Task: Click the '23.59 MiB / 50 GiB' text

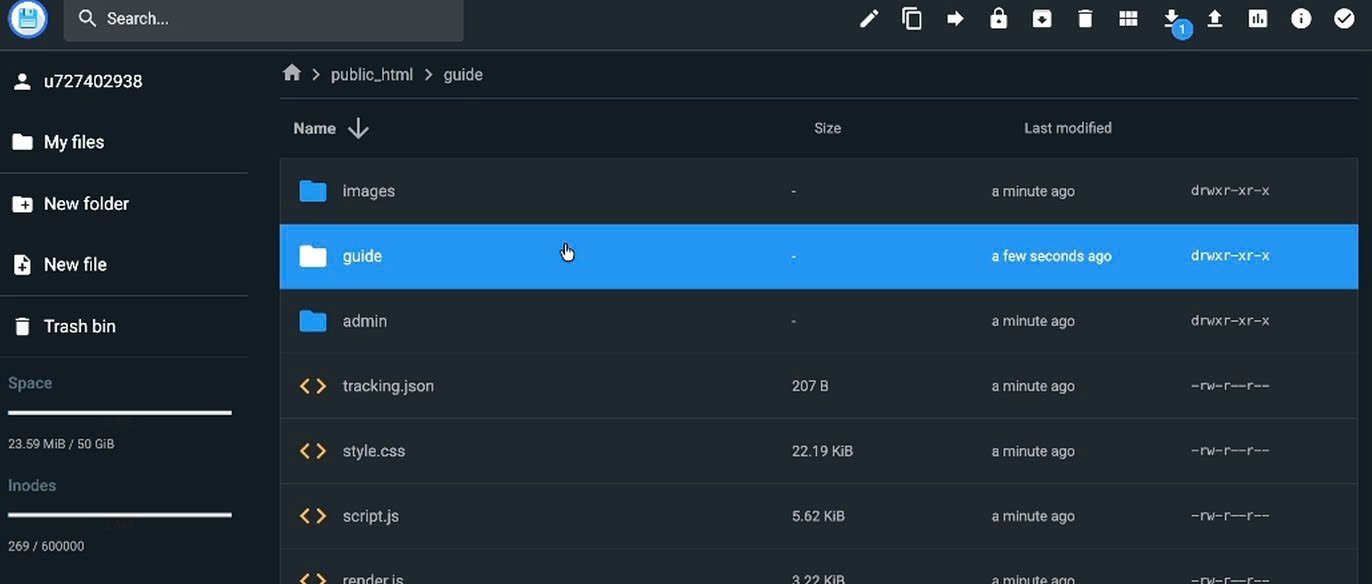Action: point(61,443)
